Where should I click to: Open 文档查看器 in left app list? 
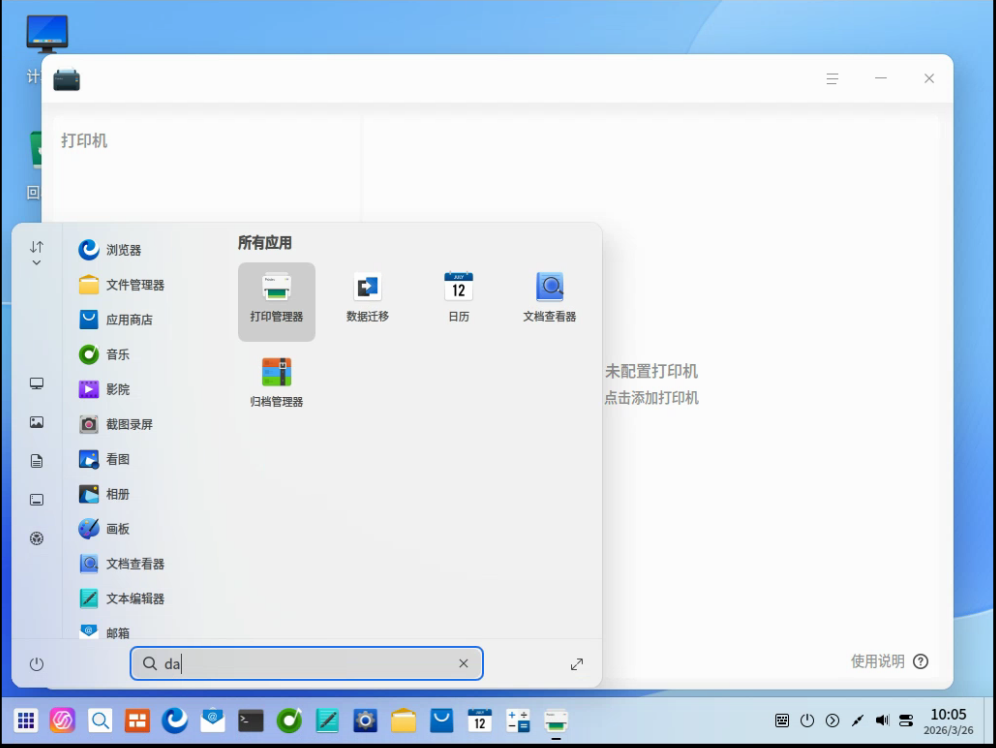tap(121, 563)
